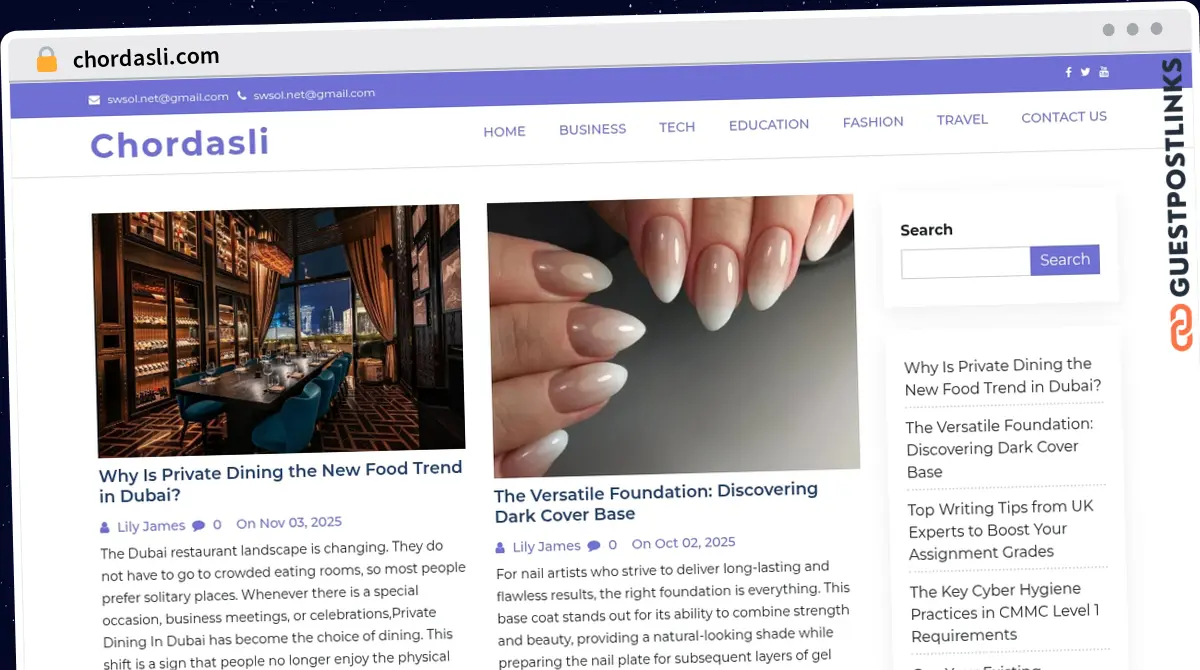
Task: Open the YouTube icon in the top bar
Action: point(1103,71)
